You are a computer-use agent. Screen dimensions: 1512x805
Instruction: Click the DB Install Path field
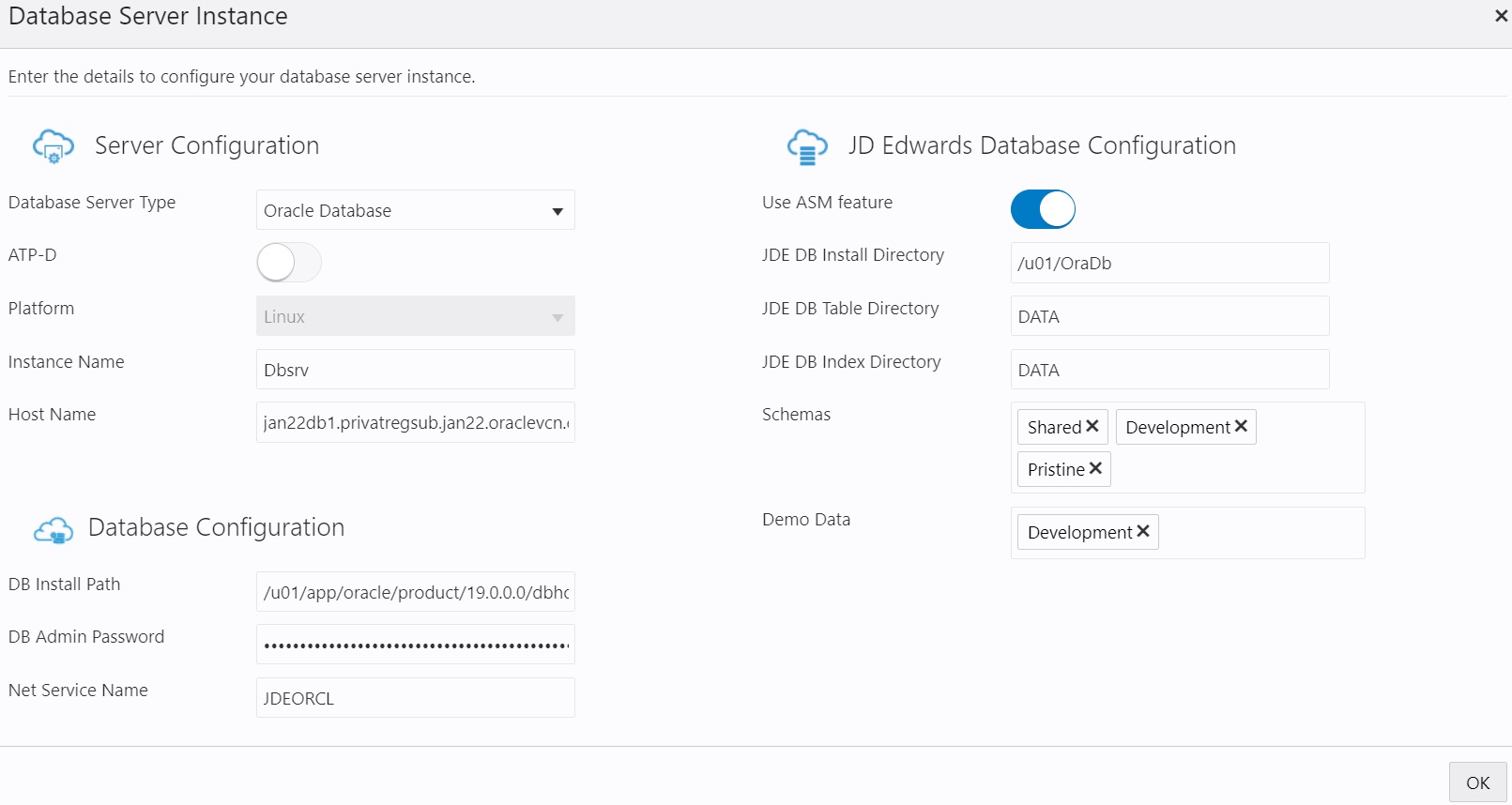[x=415, y=592]
